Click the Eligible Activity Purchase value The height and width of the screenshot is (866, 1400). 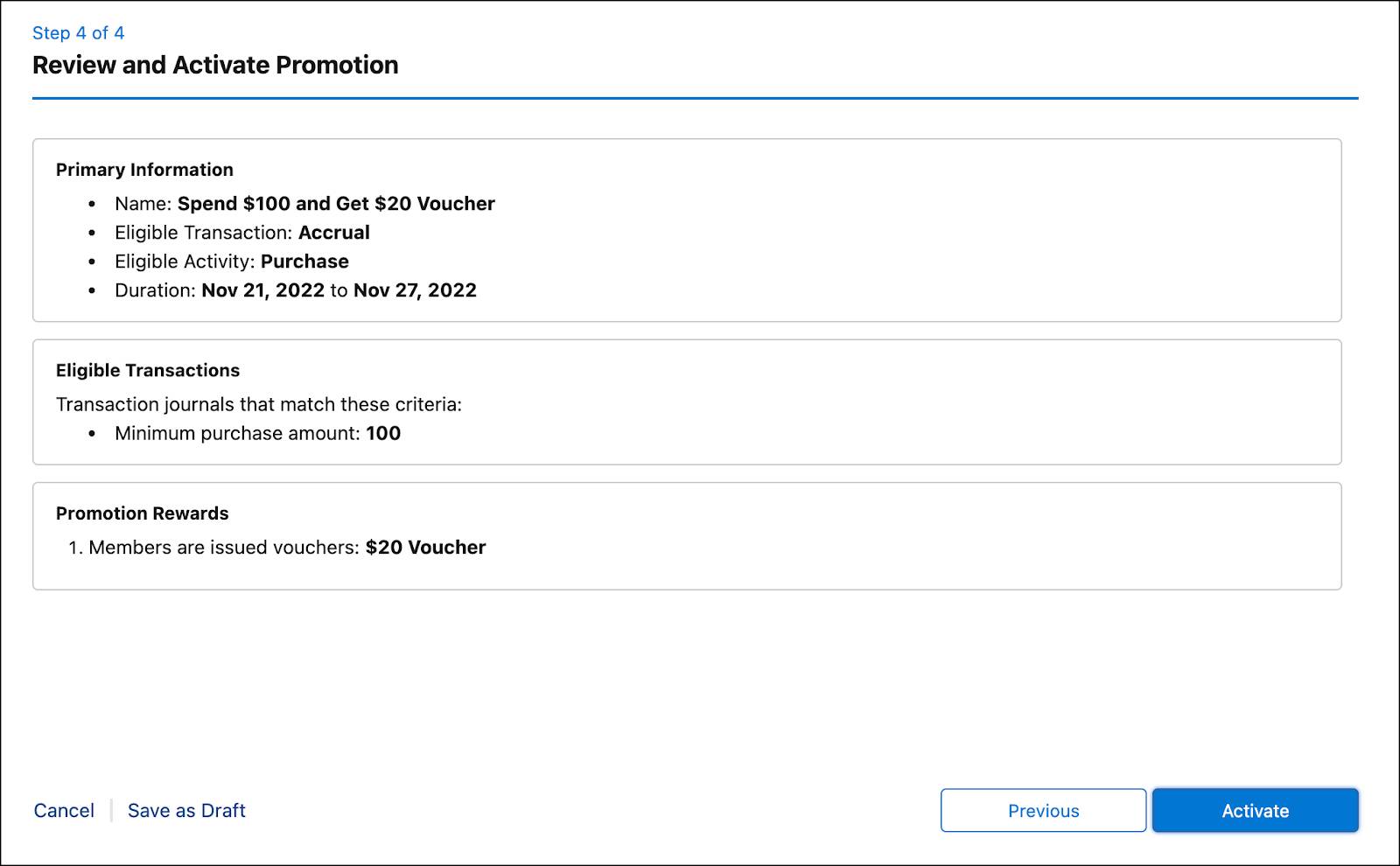pyautogui.click(x=304, y=261)
